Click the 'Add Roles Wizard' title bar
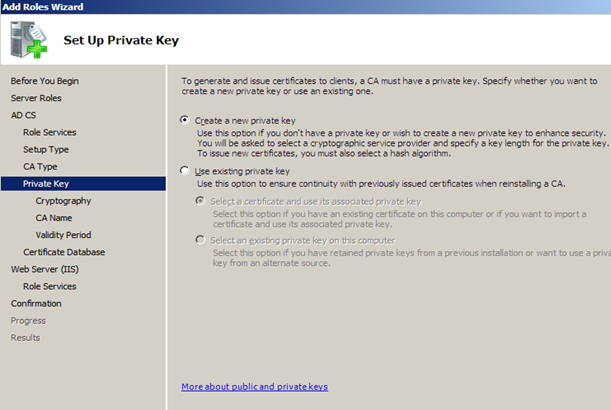The width and height of the screenshot is (611, 410). (x=300, y=7)
